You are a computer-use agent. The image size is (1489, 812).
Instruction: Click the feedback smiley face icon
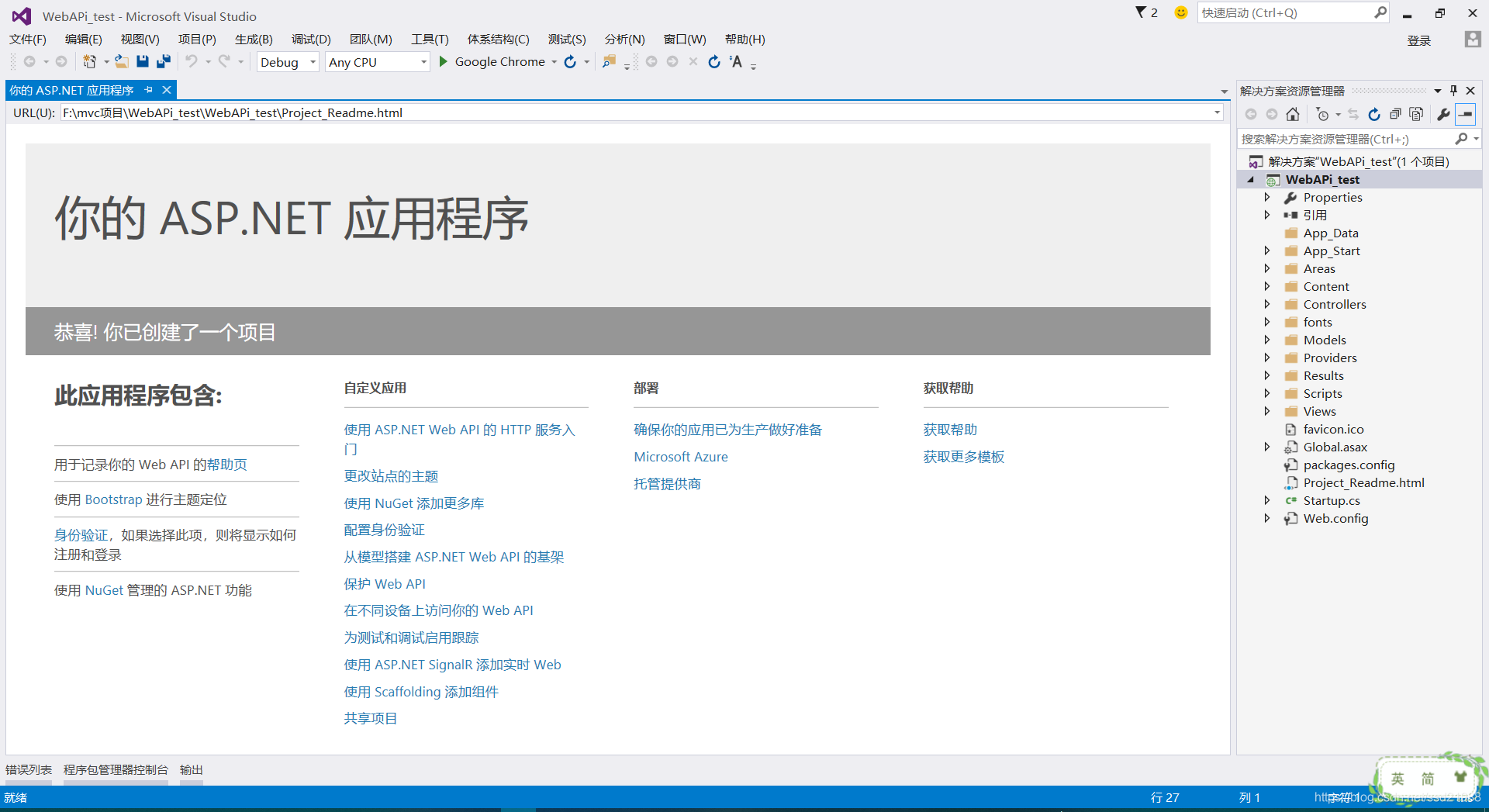pyautogui.click(x=1181, y=12)
